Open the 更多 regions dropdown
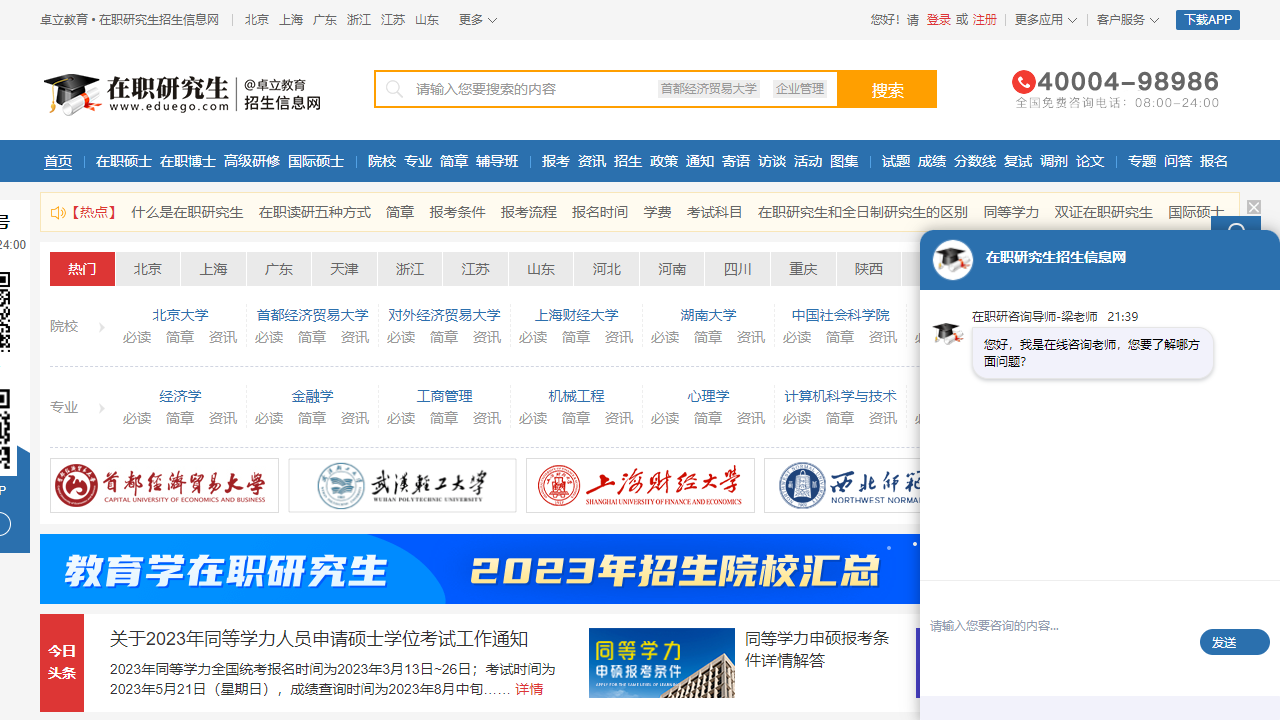Screen dimensions: 1280x720 (x=477, y=20)
